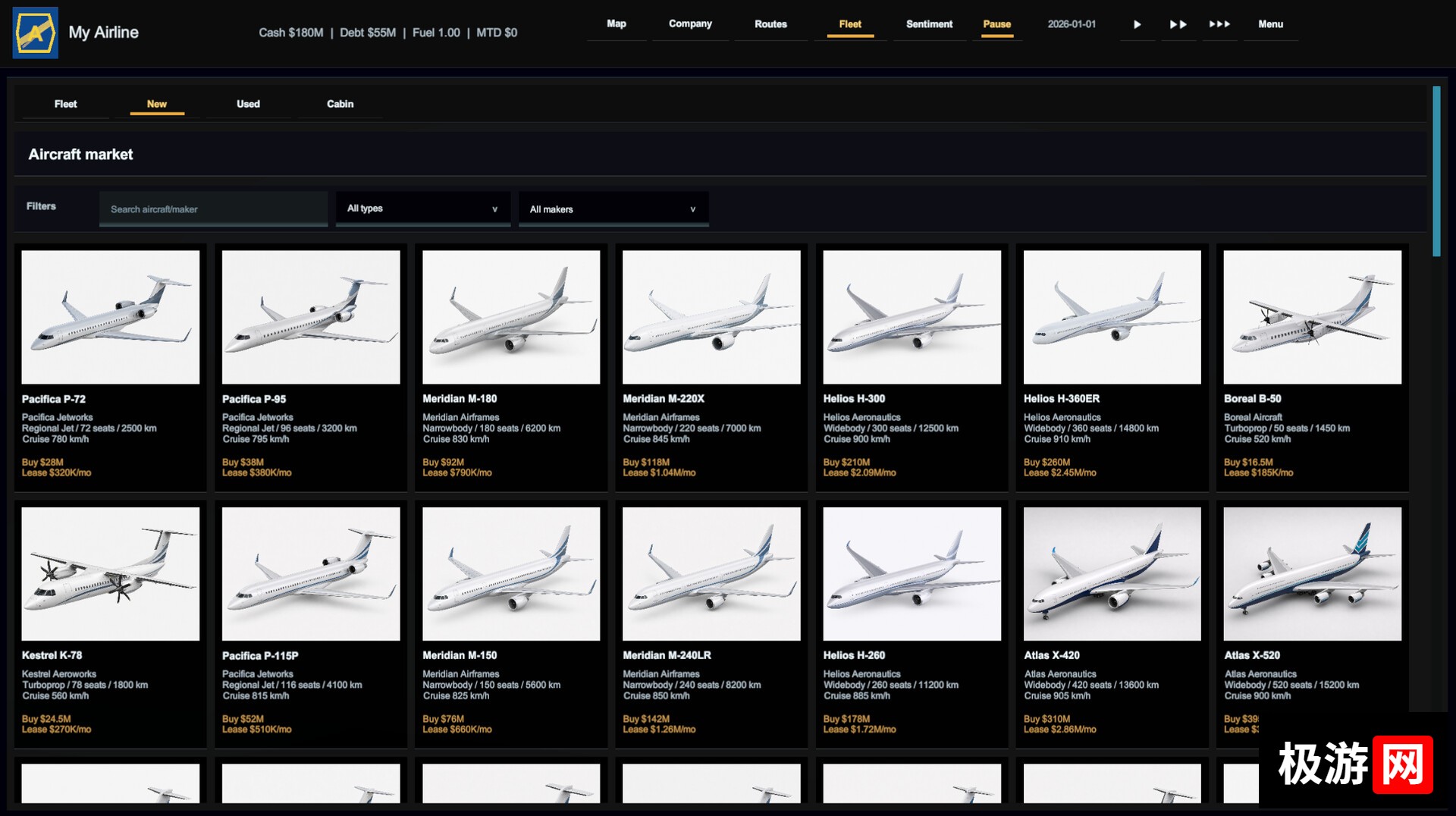Select the Helios H-300 aircraft image

pyautogui.click(x=912, y=317)
